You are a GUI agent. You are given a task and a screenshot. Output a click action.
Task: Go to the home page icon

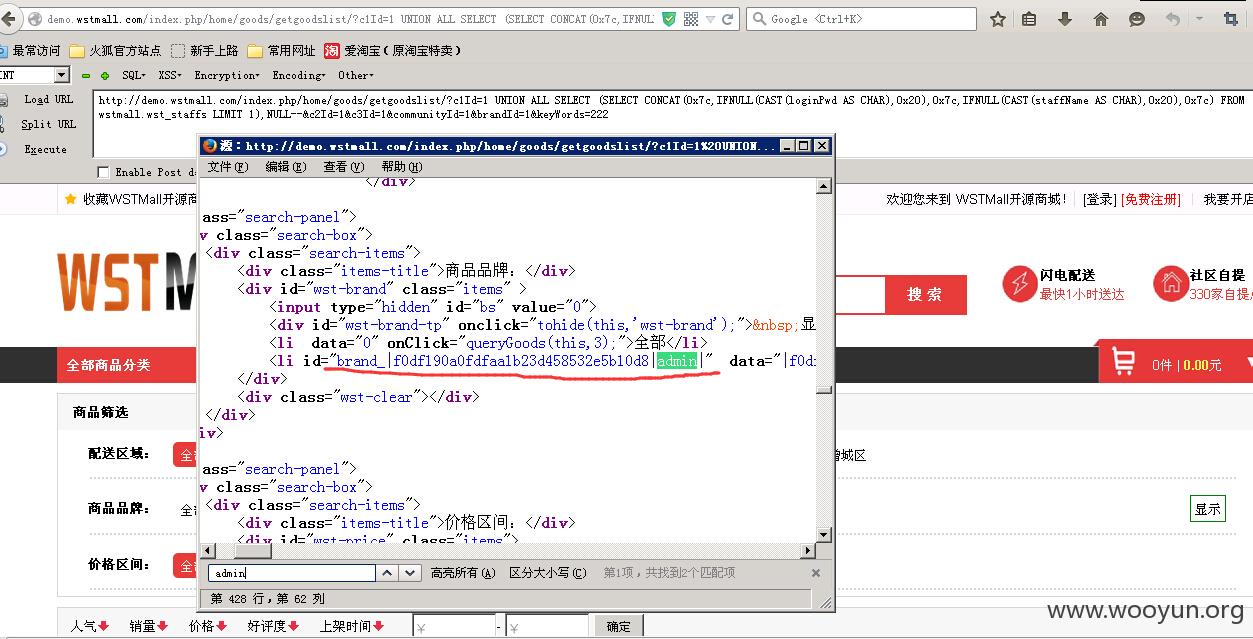[x=1101, y=19]
